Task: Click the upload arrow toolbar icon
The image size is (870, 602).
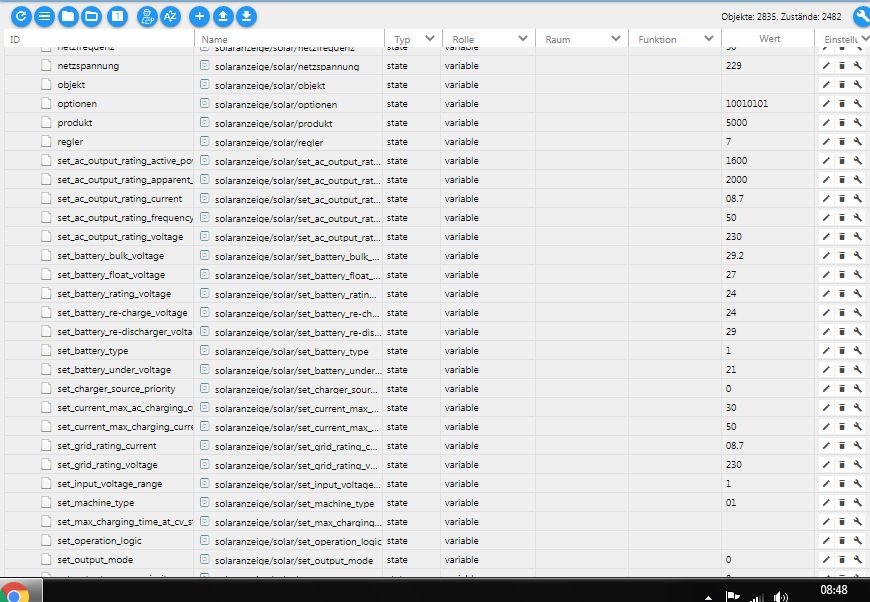Action: pos(223,16)
